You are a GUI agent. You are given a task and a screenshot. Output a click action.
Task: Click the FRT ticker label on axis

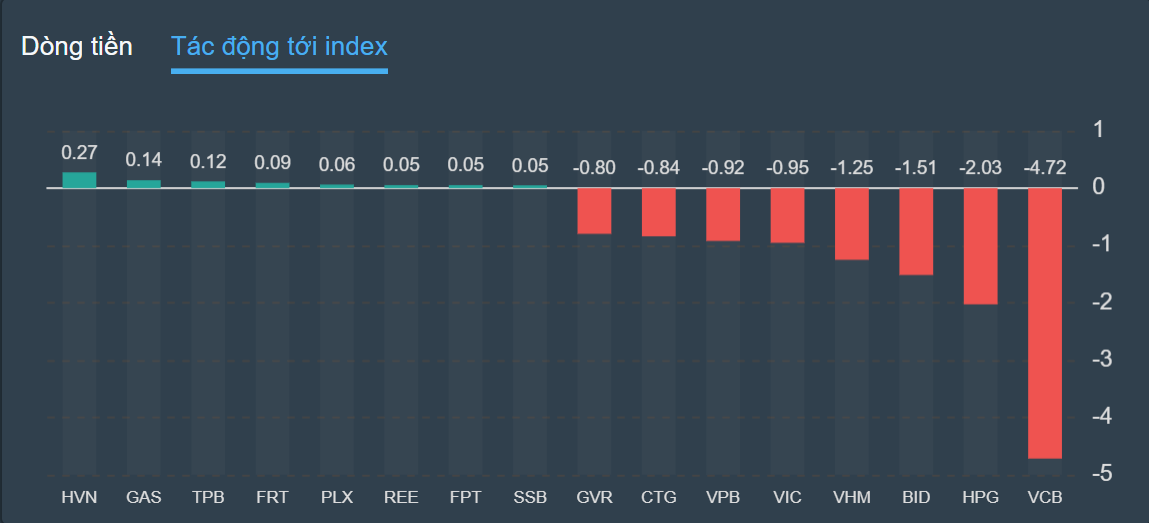272,497
